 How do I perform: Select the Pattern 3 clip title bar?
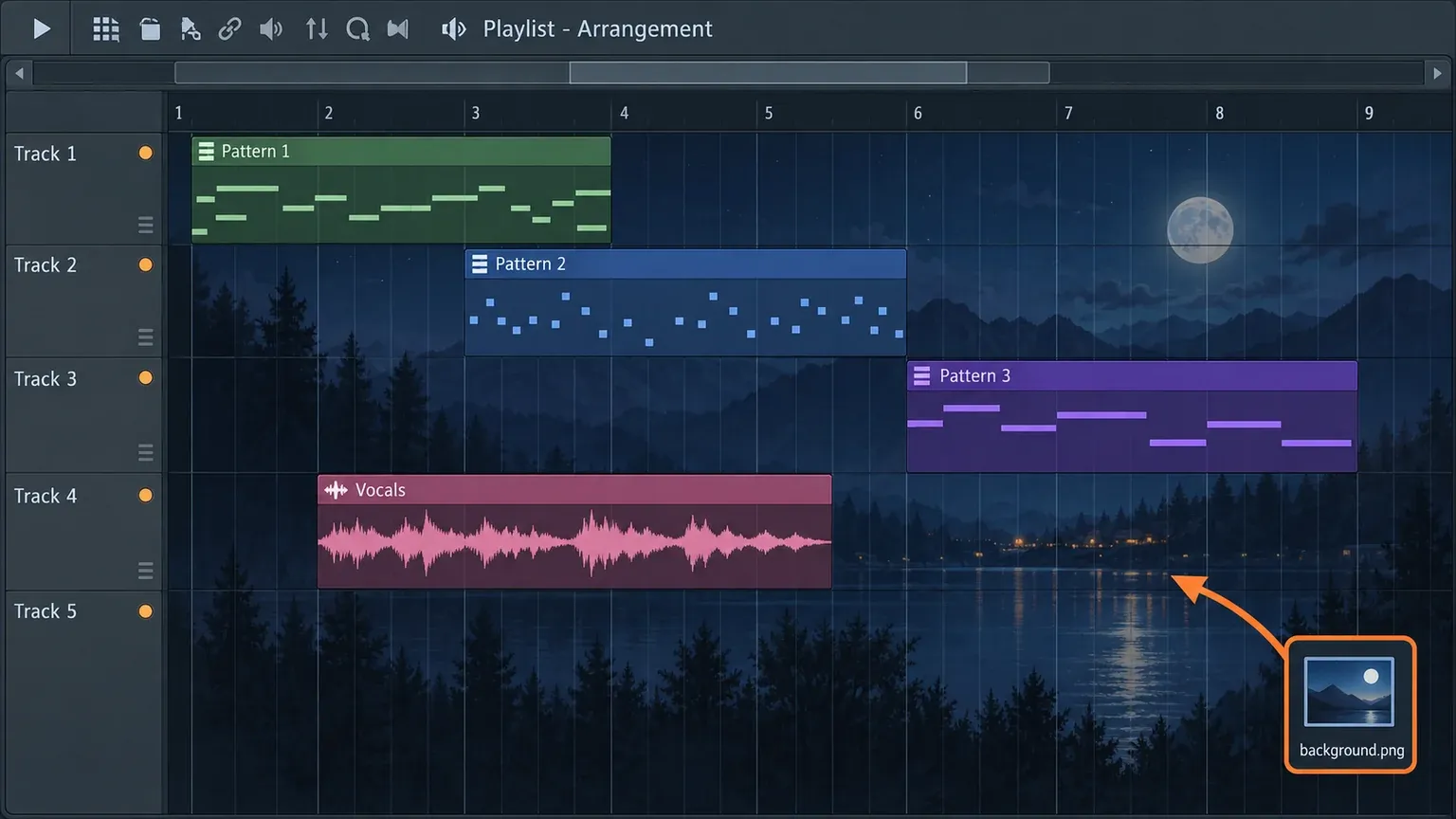(1132, 376)
